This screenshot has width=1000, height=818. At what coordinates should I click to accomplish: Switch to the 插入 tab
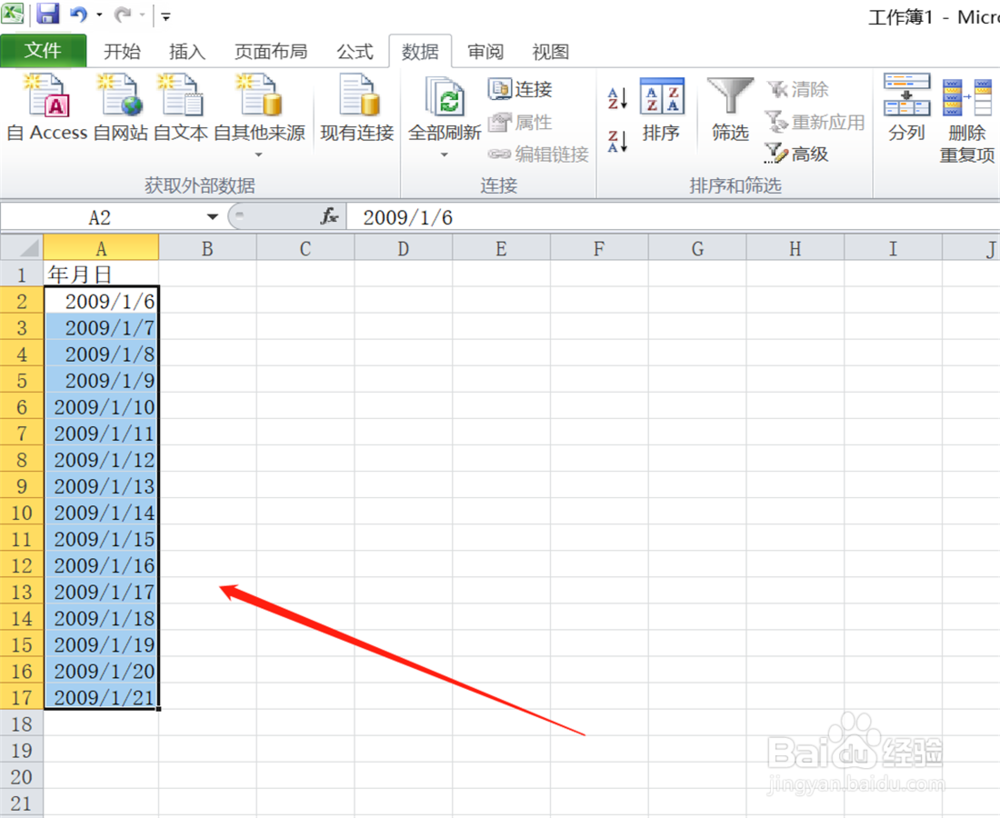pos(187,52)
